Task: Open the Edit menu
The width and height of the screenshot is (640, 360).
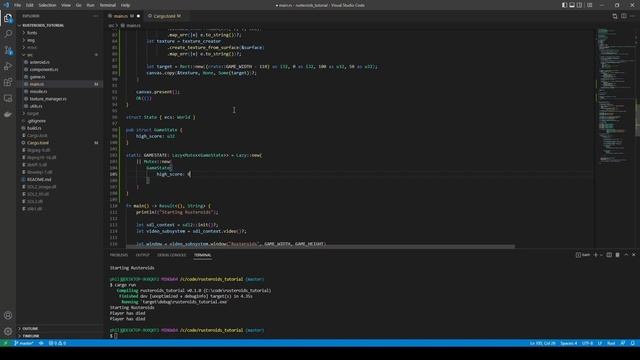Action: click(30, 5)
